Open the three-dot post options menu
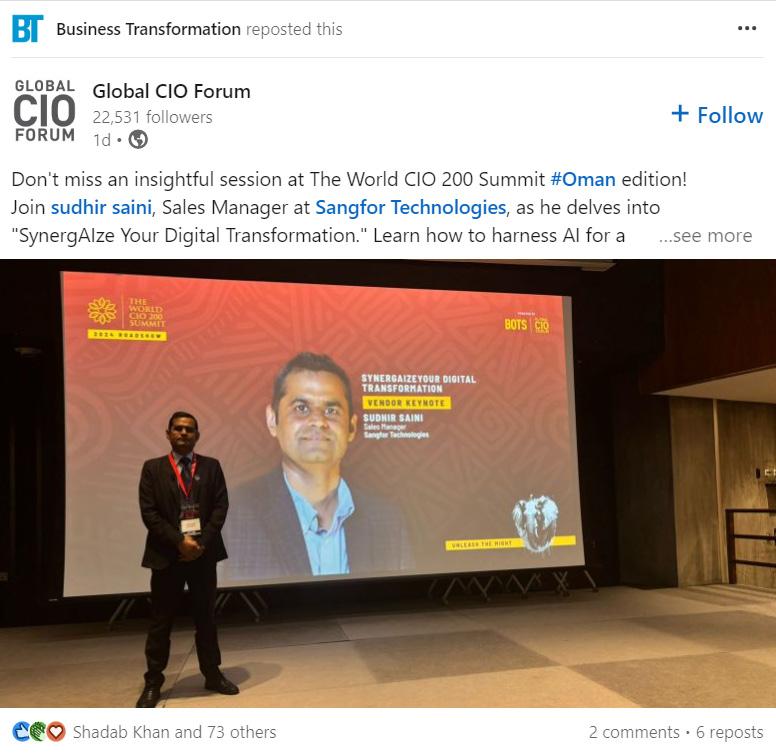 (x=746, y=29)
